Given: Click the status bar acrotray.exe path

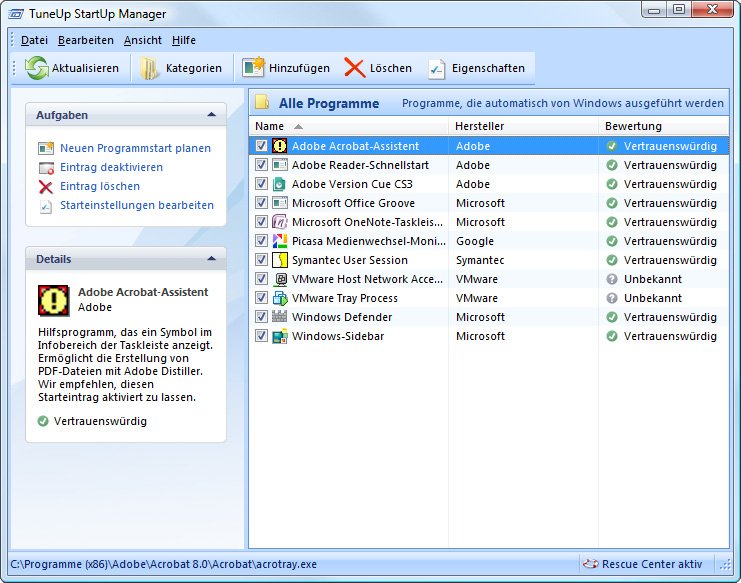Looking at the screenshot, I should 164,564.
